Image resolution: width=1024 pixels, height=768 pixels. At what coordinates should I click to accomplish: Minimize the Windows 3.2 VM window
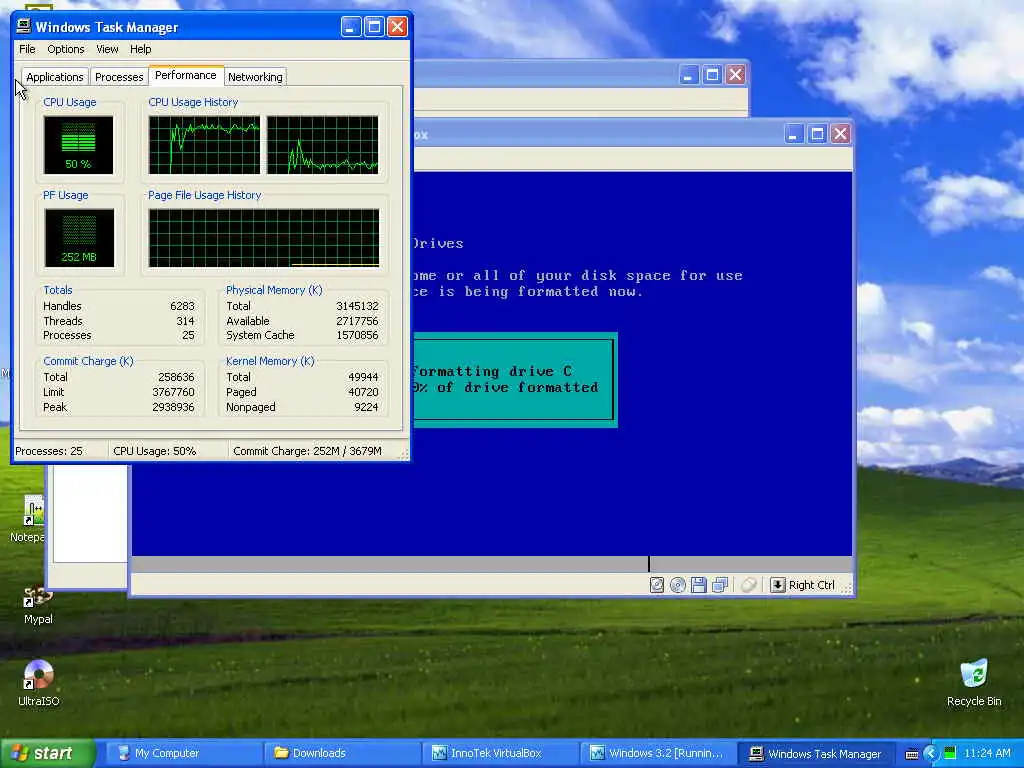pyautogui.click(x=793, y=134)
